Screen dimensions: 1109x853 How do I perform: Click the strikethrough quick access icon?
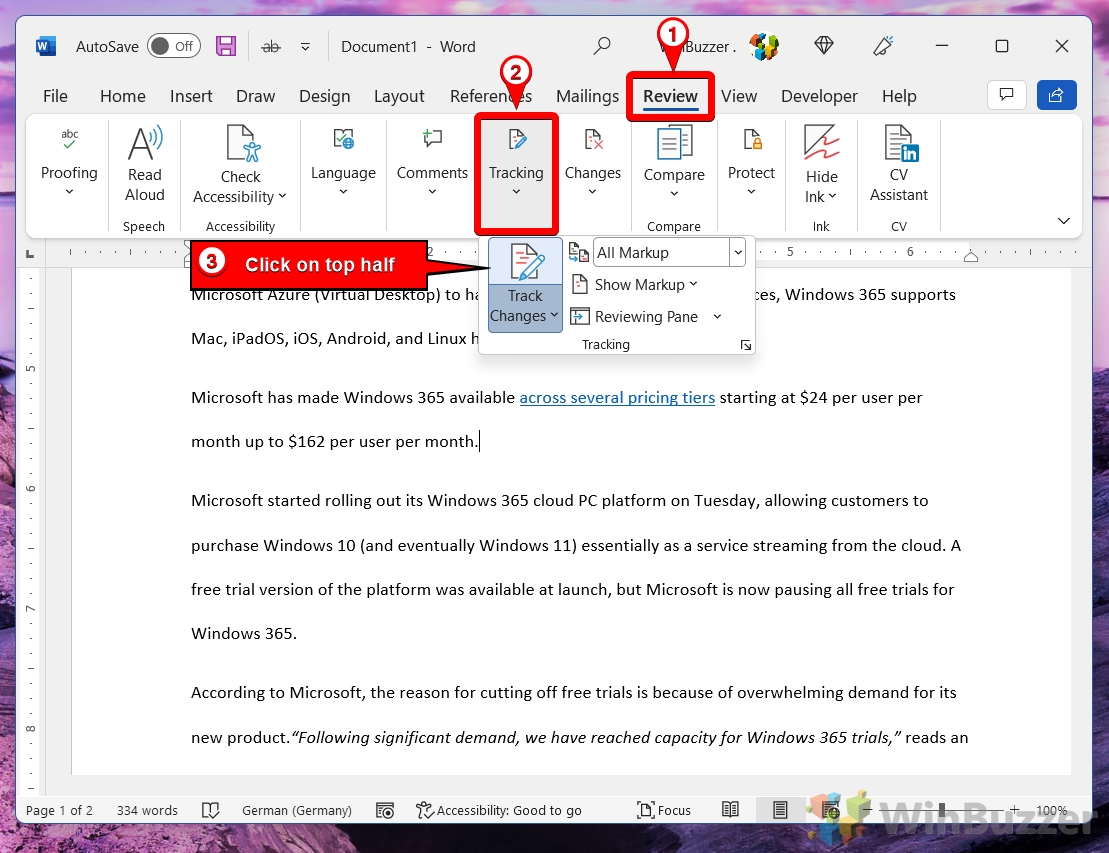(270, 47)
